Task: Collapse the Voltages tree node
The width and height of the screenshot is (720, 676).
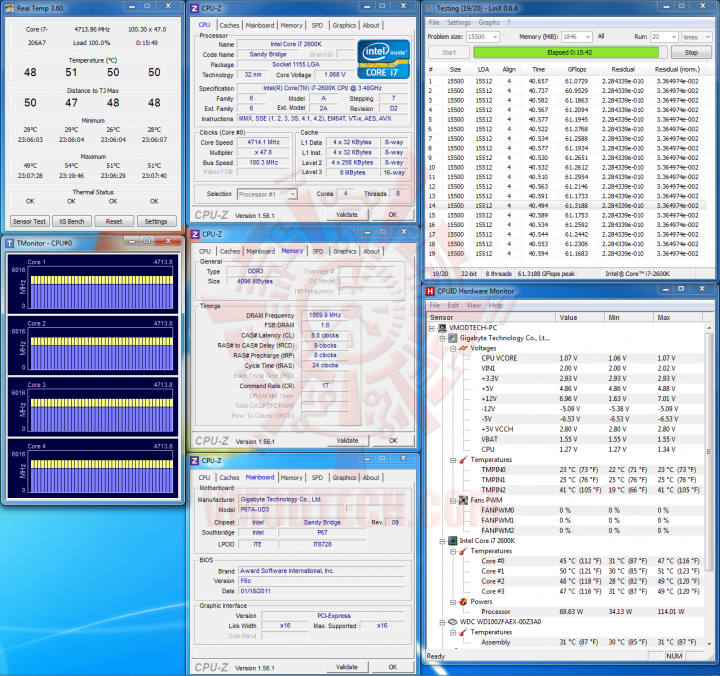Action: [453, 349]
